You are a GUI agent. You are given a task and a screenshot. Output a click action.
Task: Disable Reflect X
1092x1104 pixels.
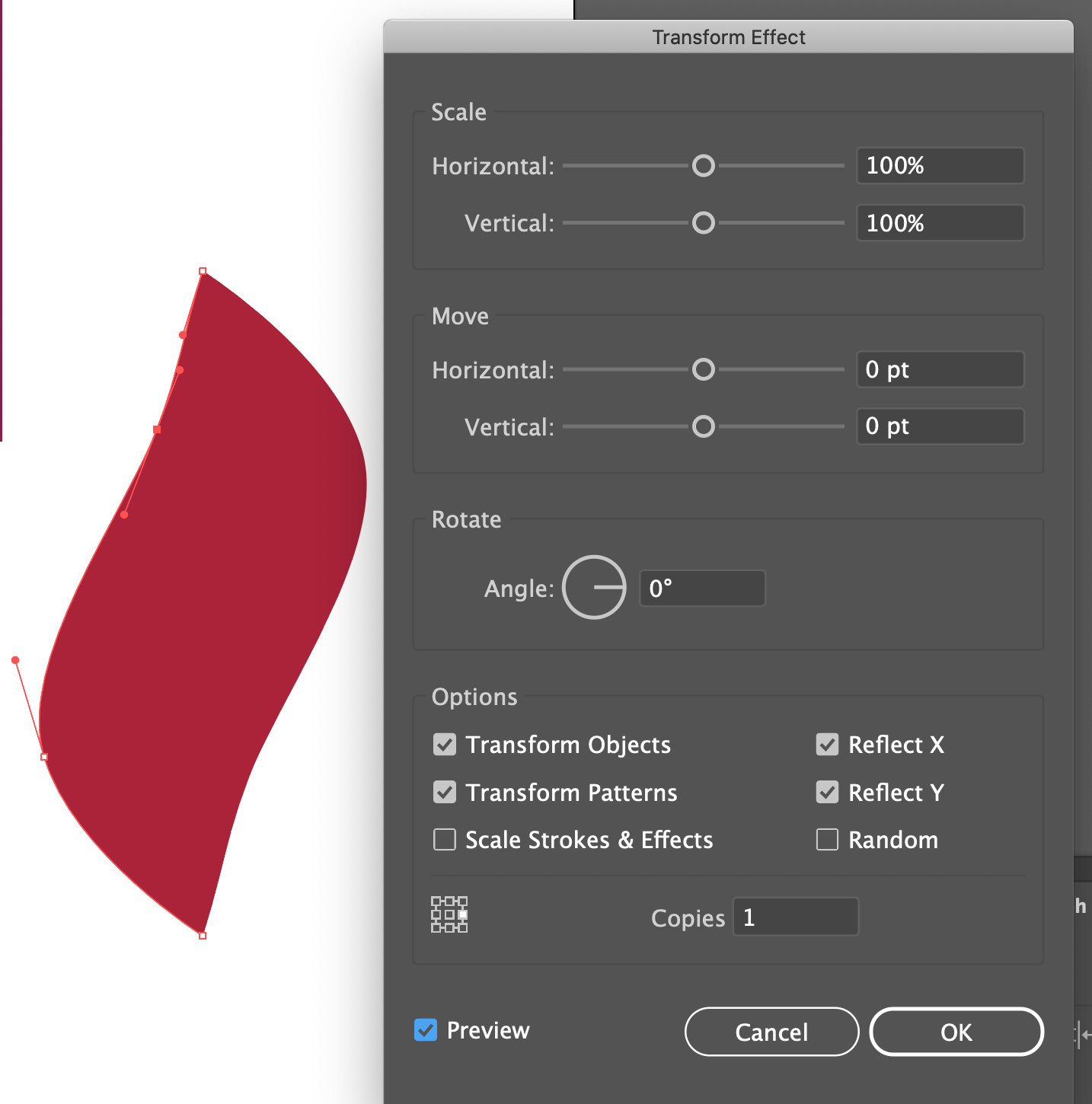coord(828,745)
